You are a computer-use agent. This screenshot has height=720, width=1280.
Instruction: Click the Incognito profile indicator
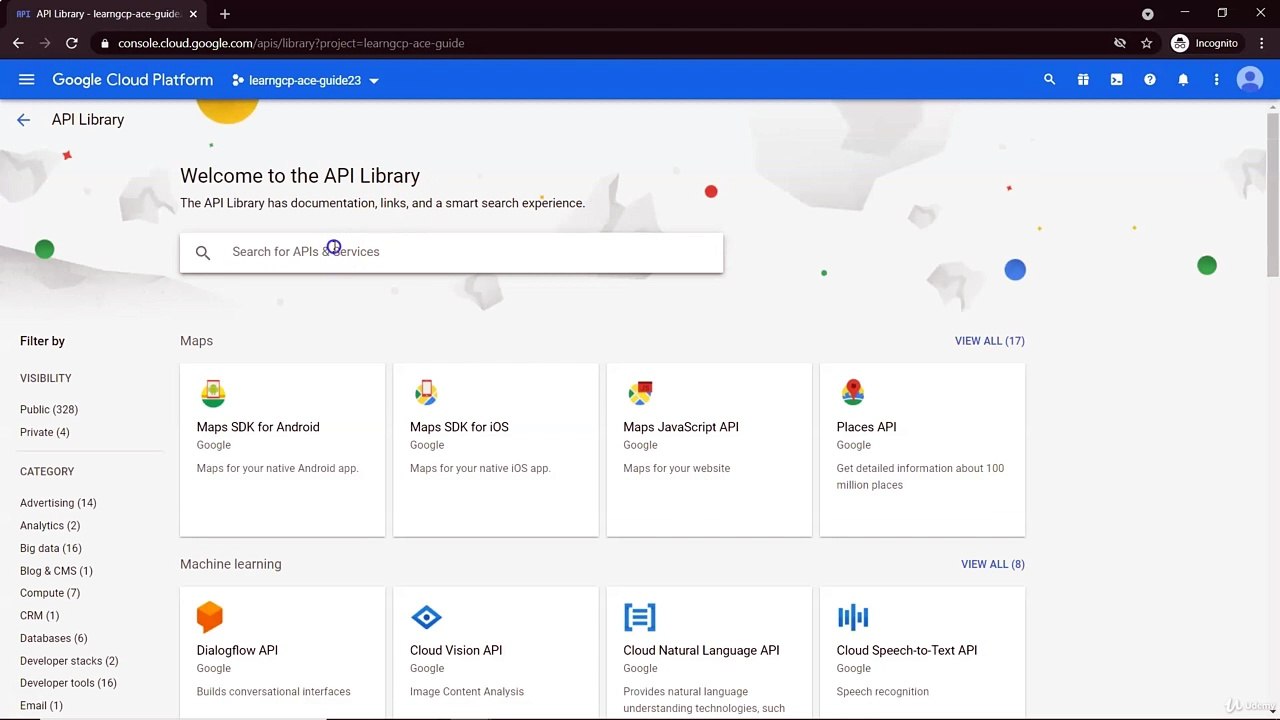coord(1205,43)
